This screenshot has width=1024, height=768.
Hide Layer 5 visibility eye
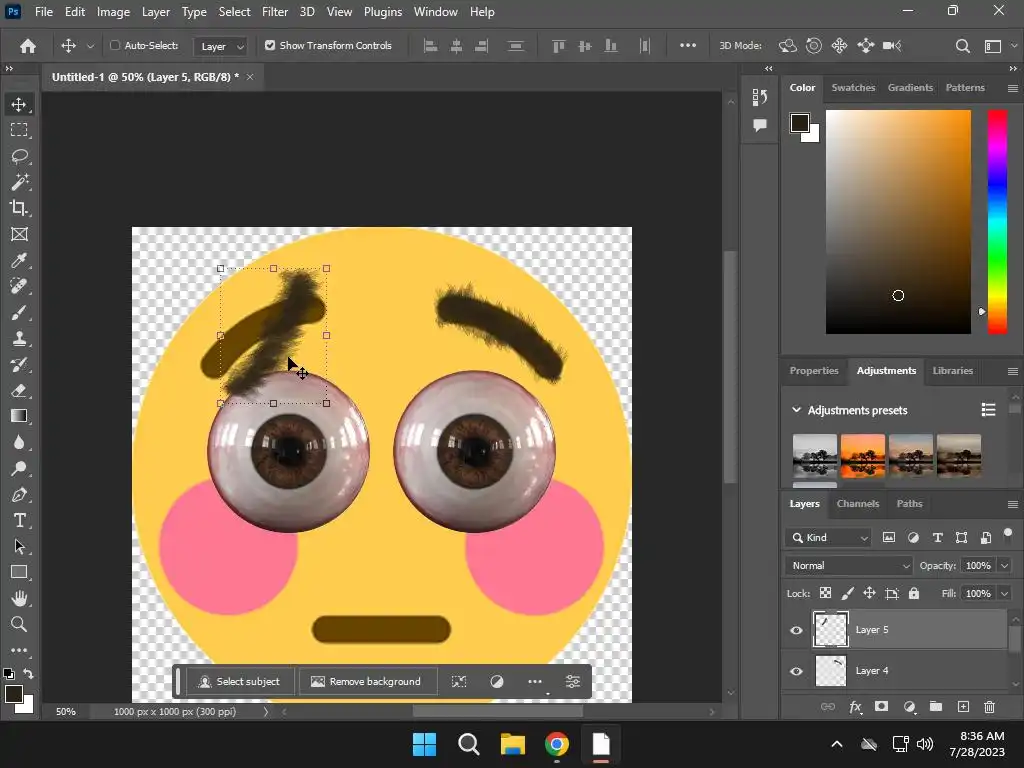tap(796, 630)
